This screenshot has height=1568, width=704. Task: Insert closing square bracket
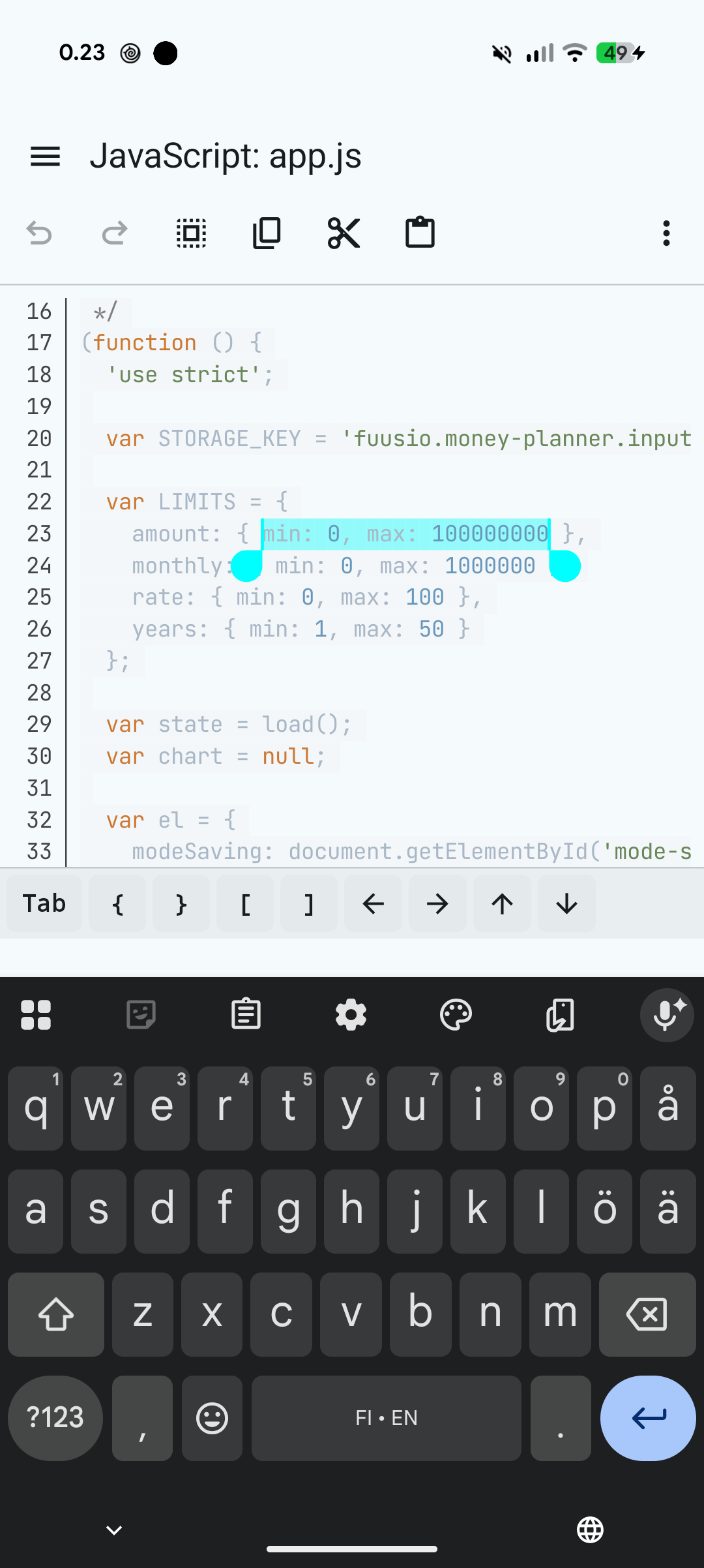[309, 903]
